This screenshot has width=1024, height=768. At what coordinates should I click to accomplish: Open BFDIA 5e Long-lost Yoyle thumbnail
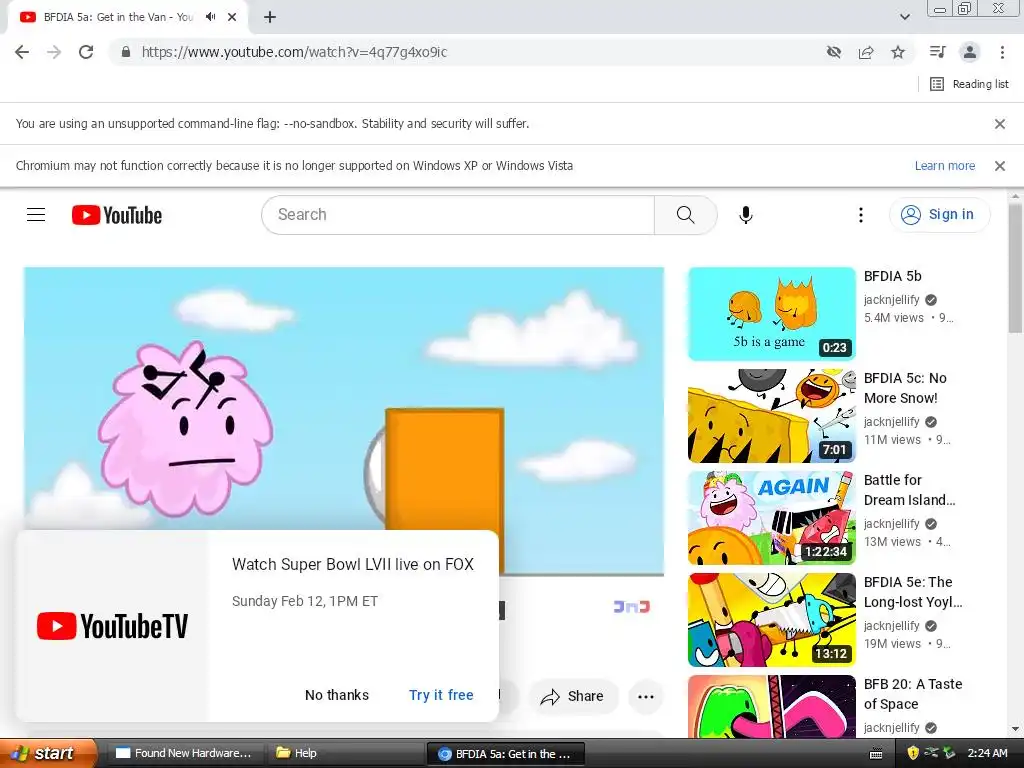tap(771, 620)
